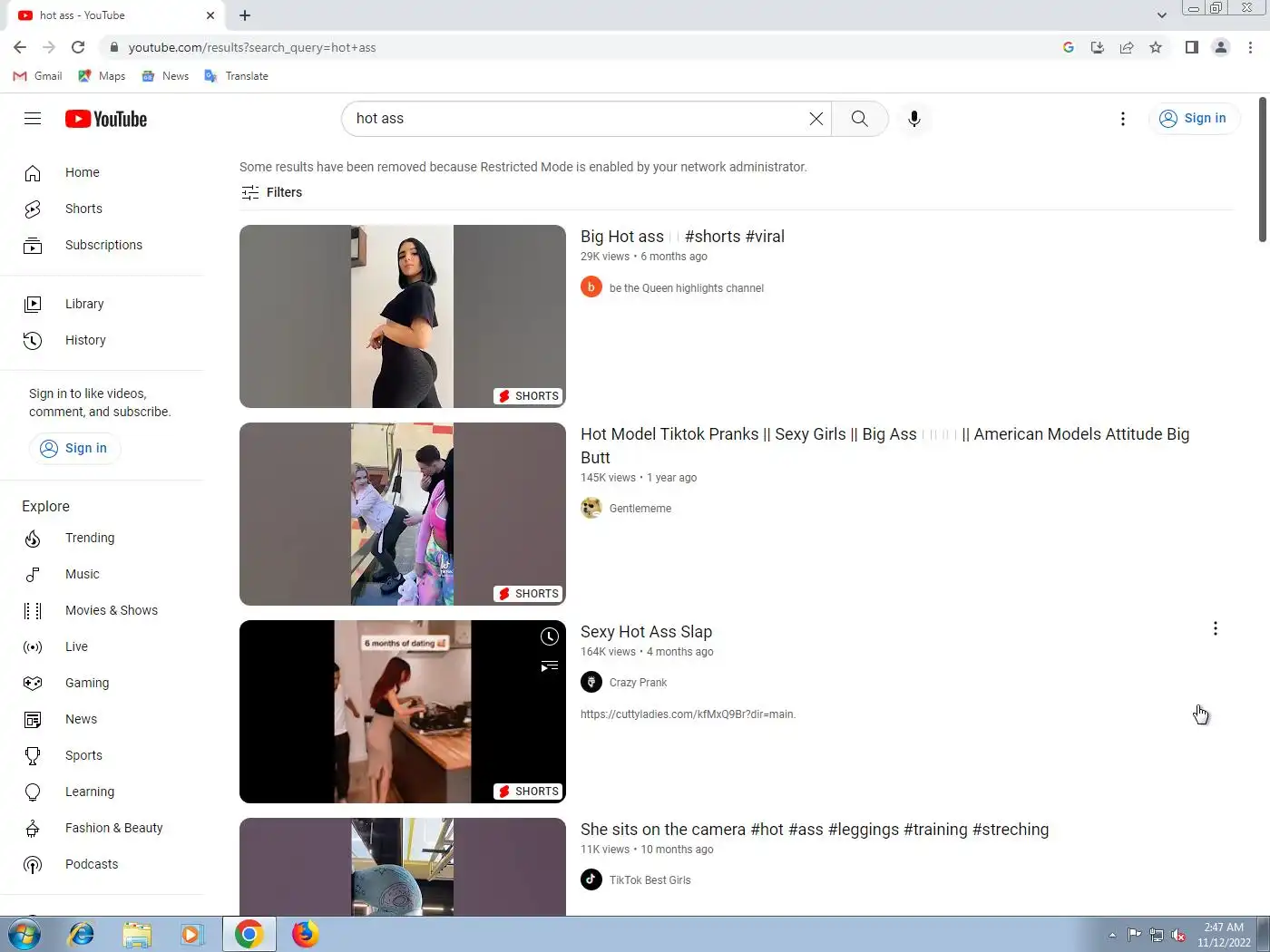The width and height of the screenshot is (1270, 952).
Task: Show hidden system tray icons
Action: [1112, 935]
